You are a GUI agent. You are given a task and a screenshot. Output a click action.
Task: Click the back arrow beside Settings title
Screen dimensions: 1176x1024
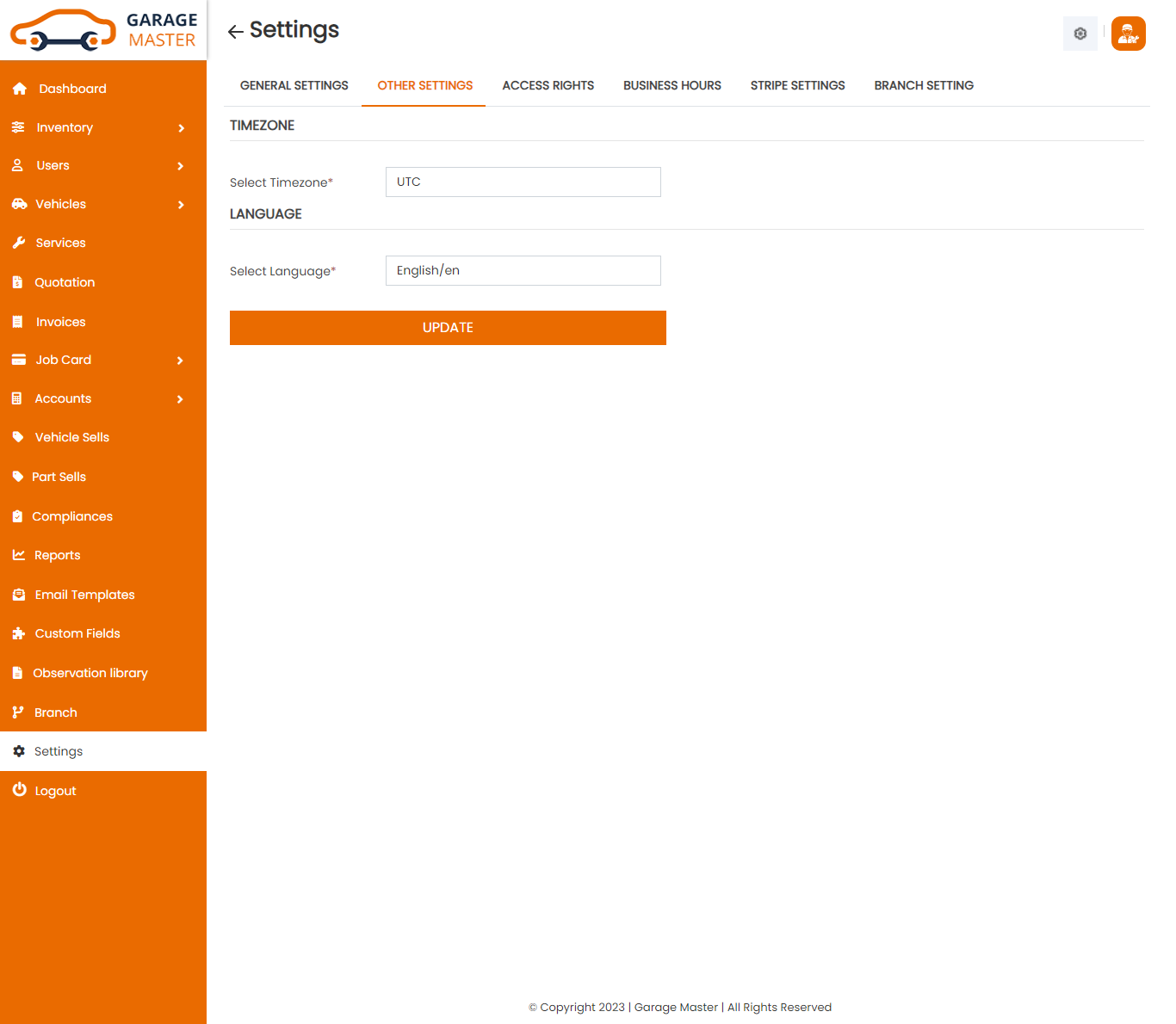coord(235,32)
